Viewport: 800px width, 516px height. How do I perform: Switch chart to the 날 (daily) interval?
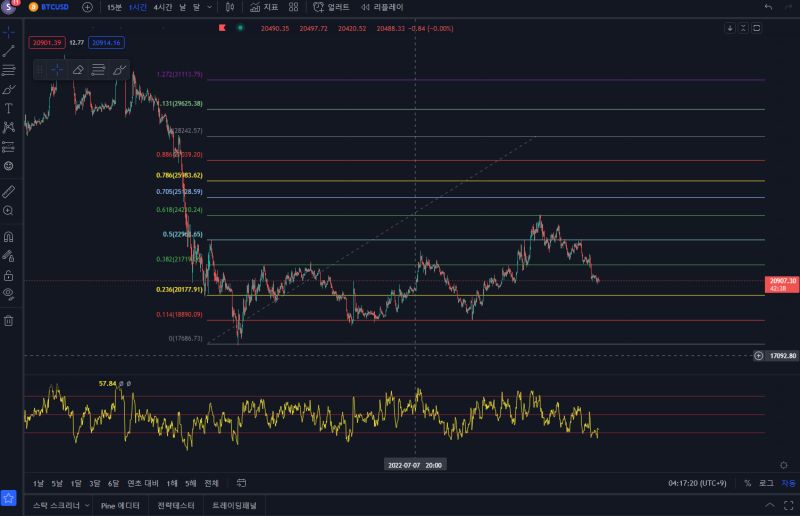pos(183,7)
